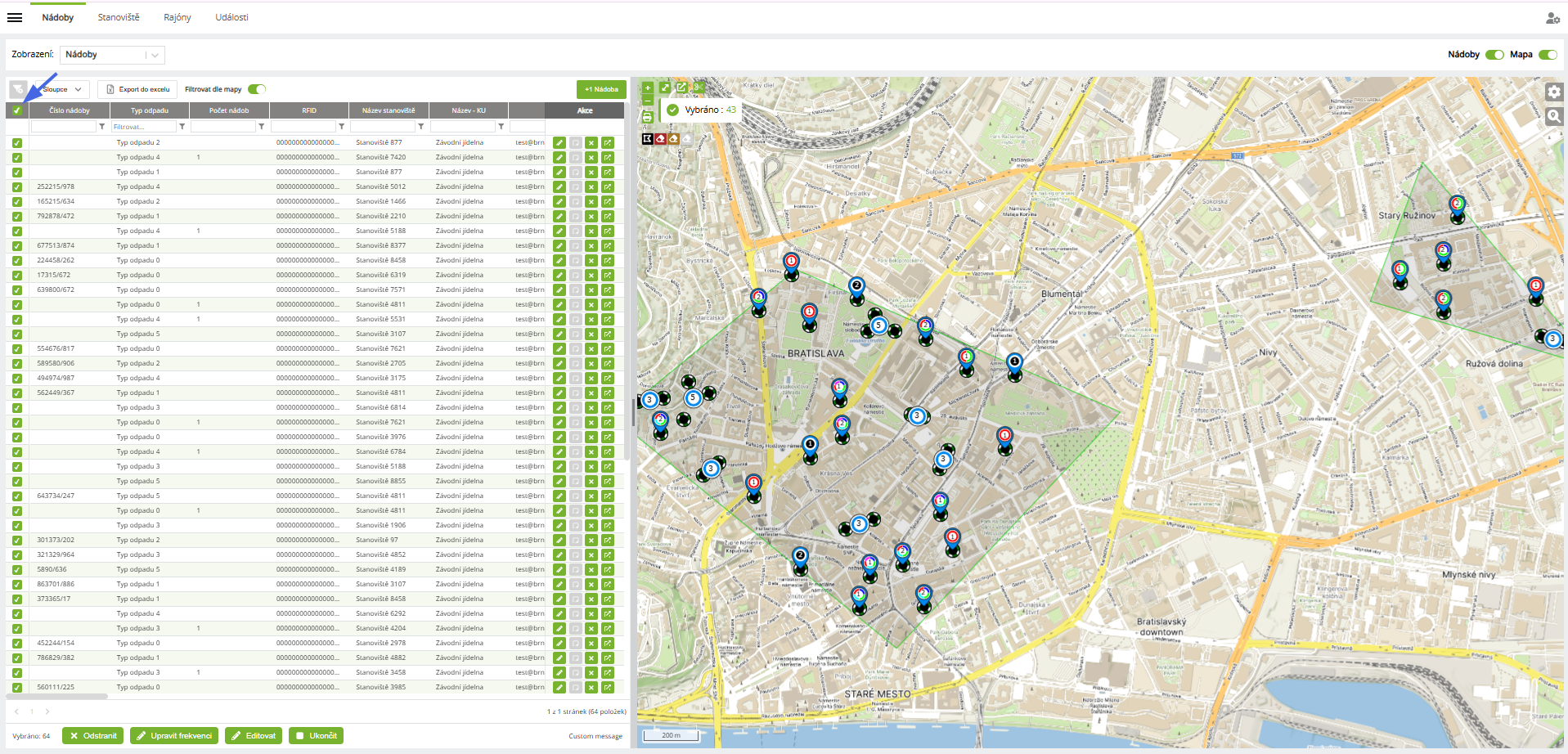Click the user account icon

click(1552, 18)
